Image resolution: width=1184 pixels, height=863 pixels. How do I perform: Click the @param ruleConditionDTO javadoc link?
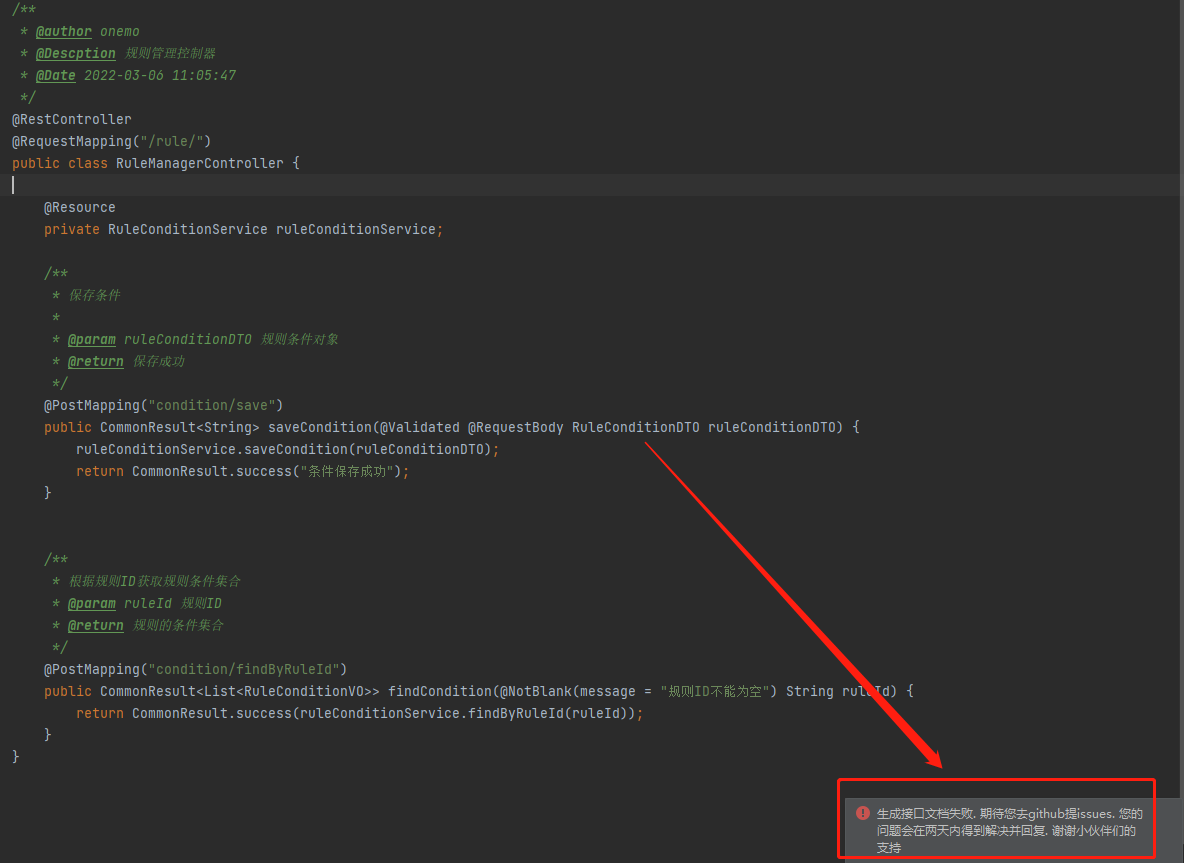click(93, 339)
